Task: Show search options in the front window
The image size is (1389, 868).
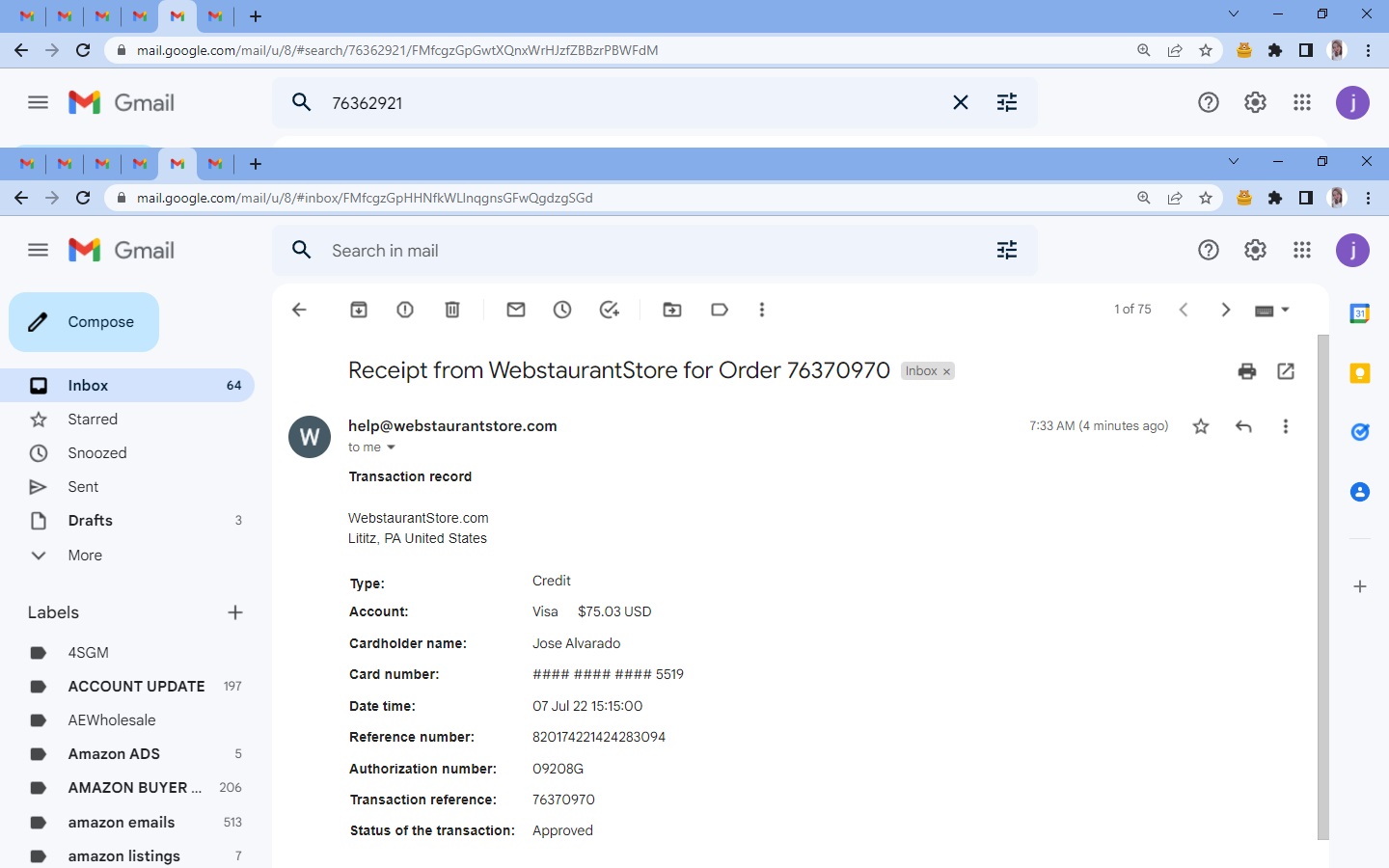Action: 1007,251
